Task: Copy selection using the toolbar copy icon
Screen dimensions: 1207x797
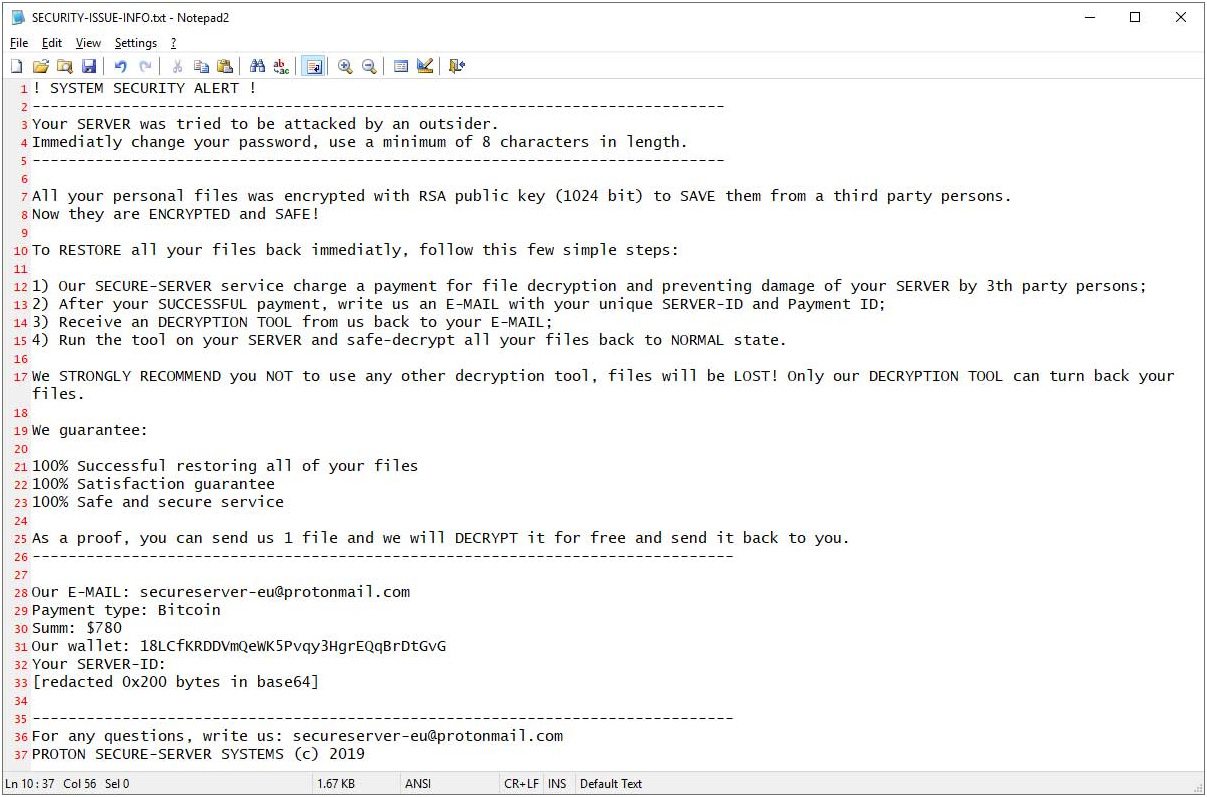Action: click(201, 66)
